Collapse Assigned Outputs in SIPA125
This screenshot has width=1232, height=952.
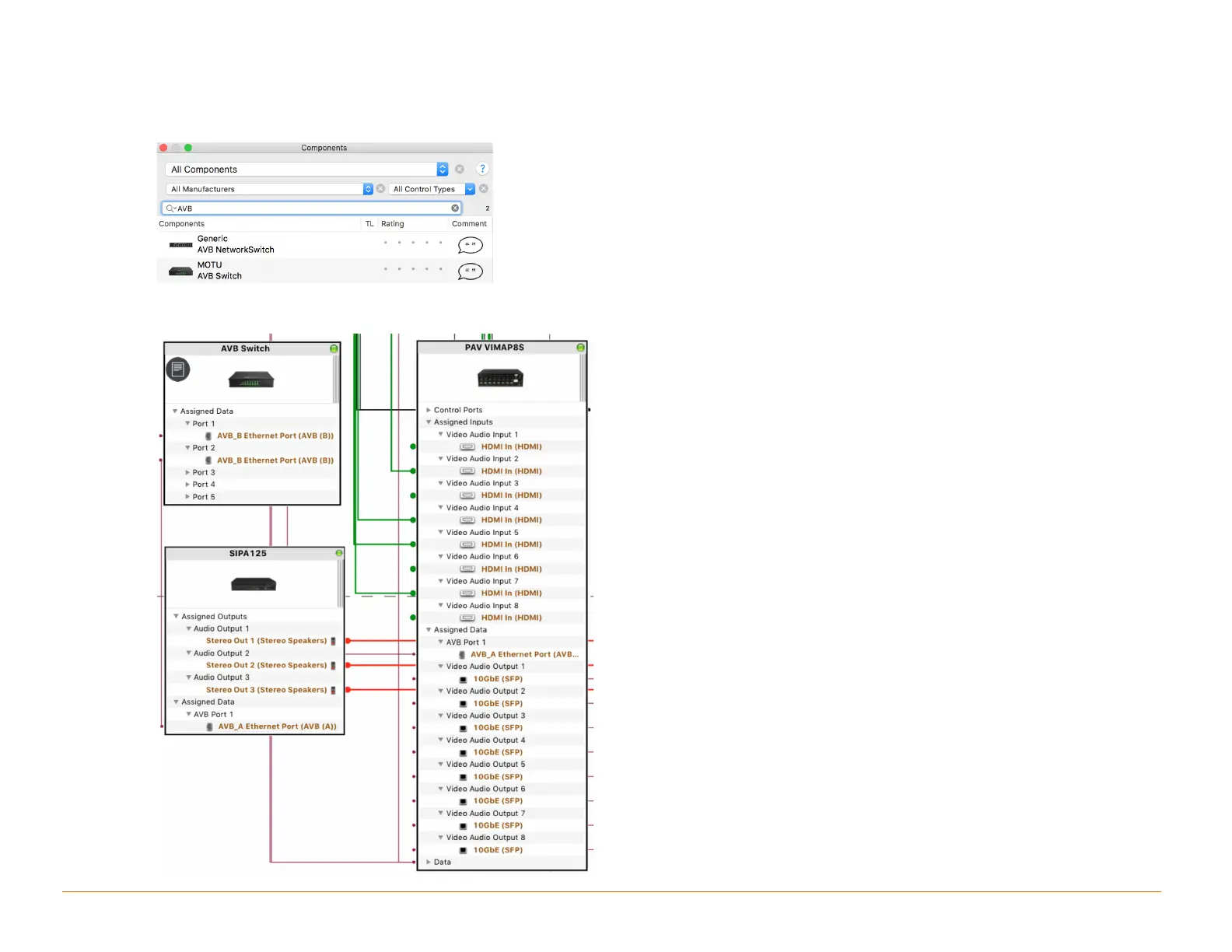[176, 617]
